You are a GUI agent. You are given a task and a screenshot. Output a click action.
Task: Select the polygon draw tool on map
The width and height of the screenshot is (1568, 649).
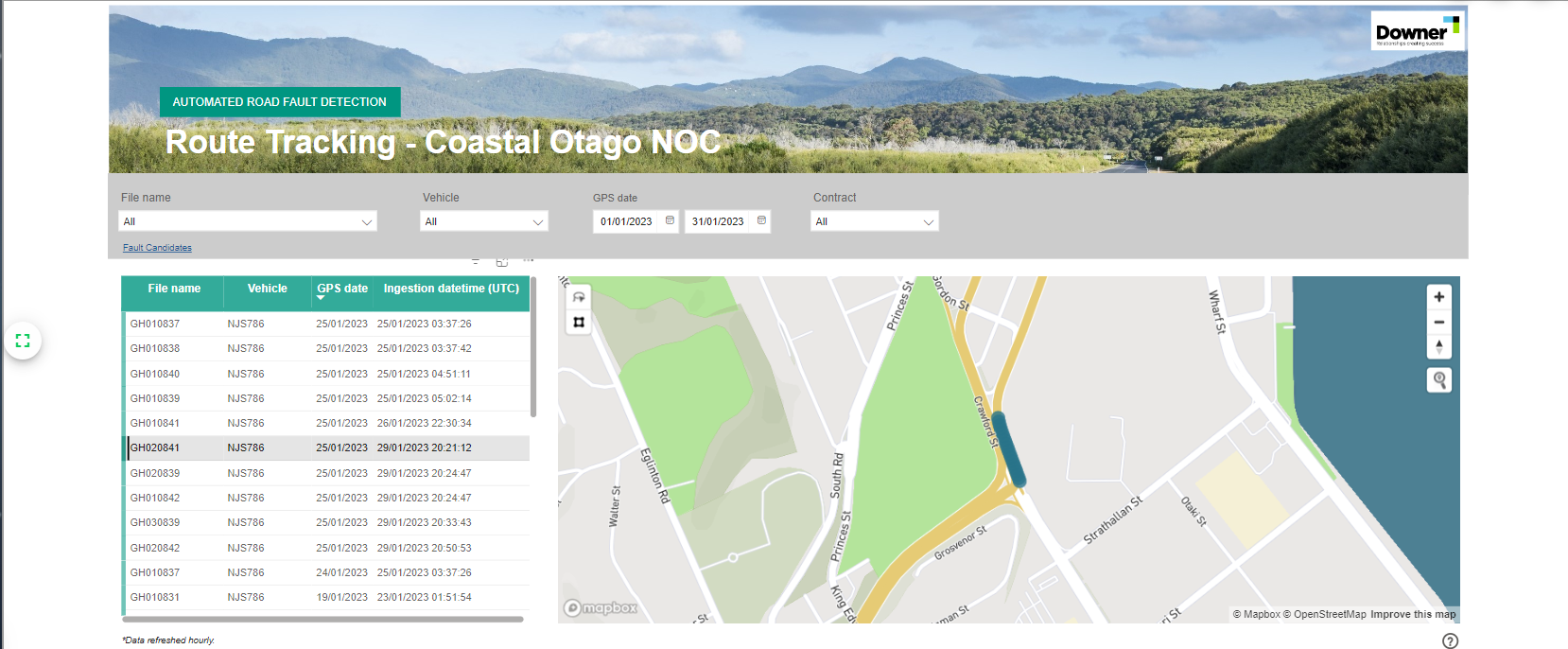click(579, 323)
